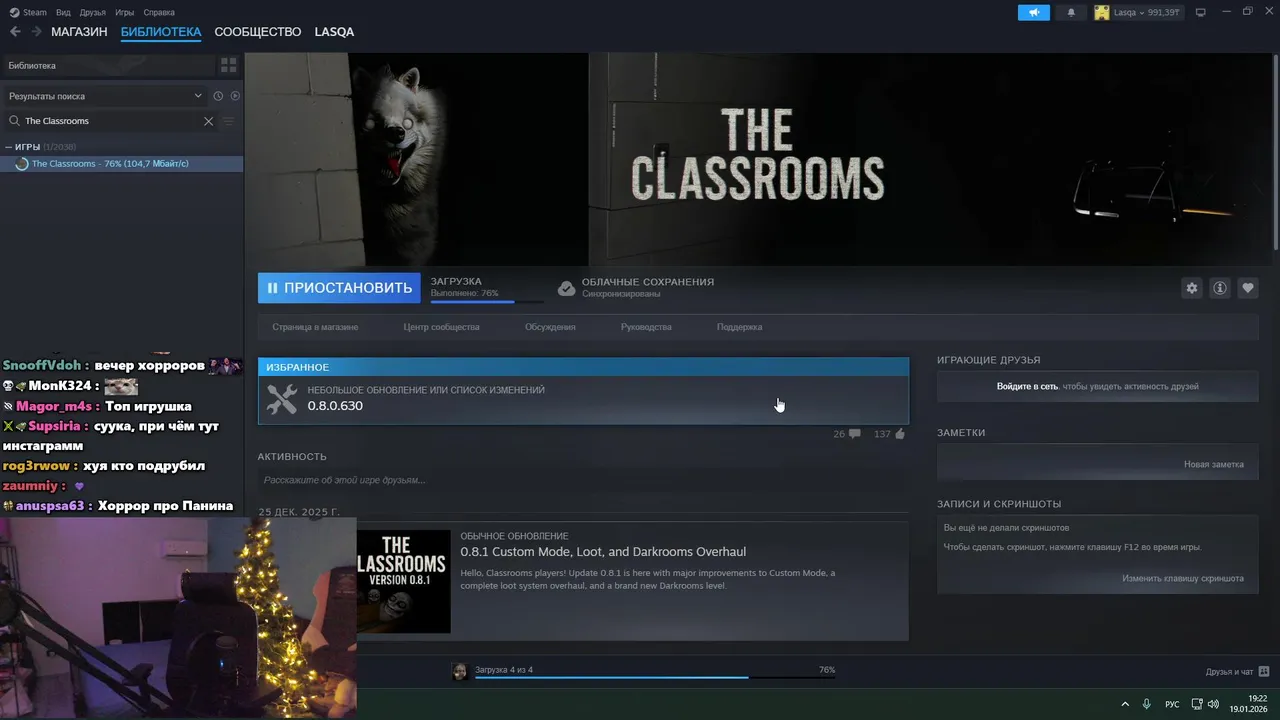The image size is (1280, 720).
Task: Click the search magnifier icon
Action: 14,121
